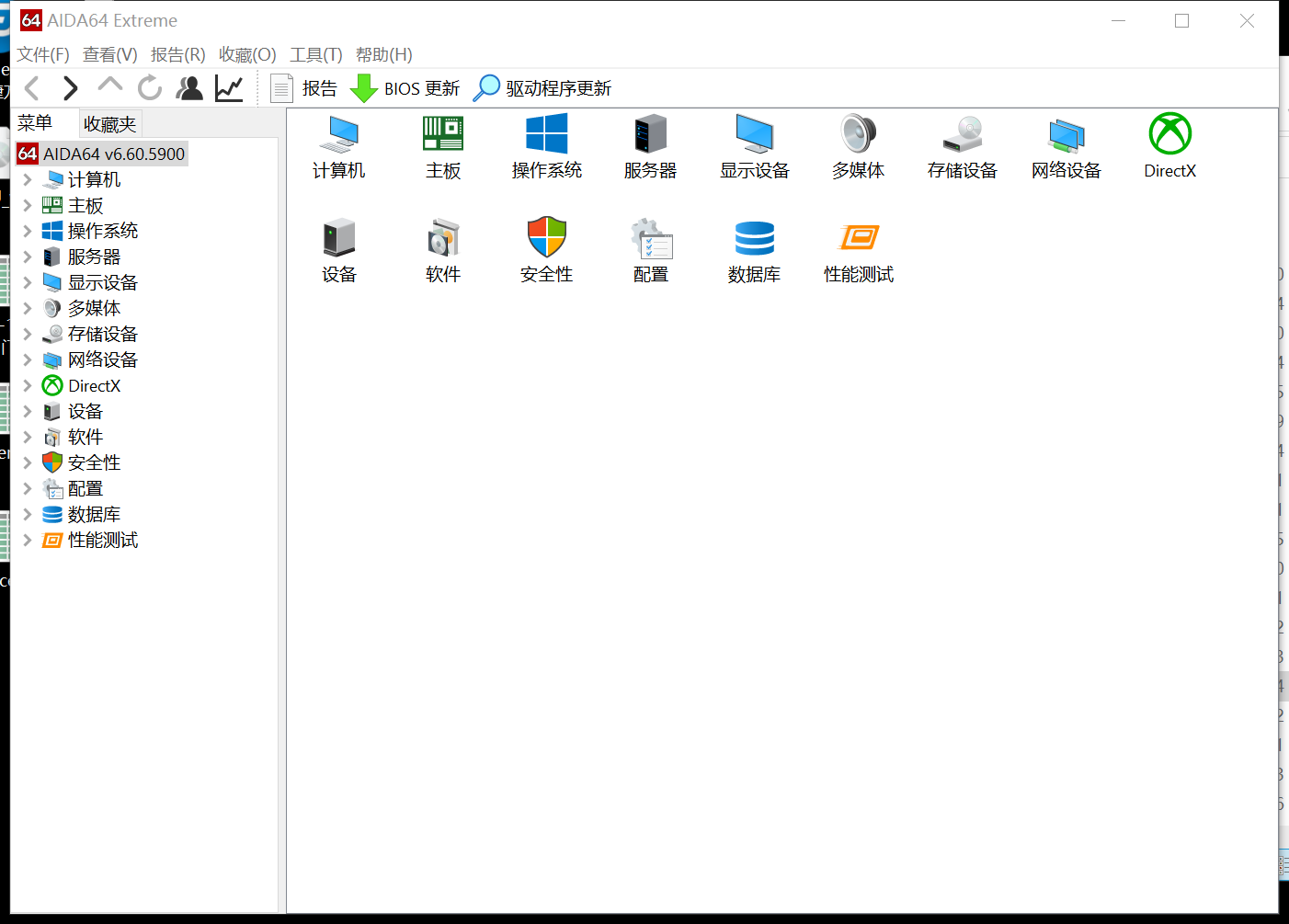The image size is (1289, 924).
Task: Expand the 主板 tree node
Action: [28, 205]
